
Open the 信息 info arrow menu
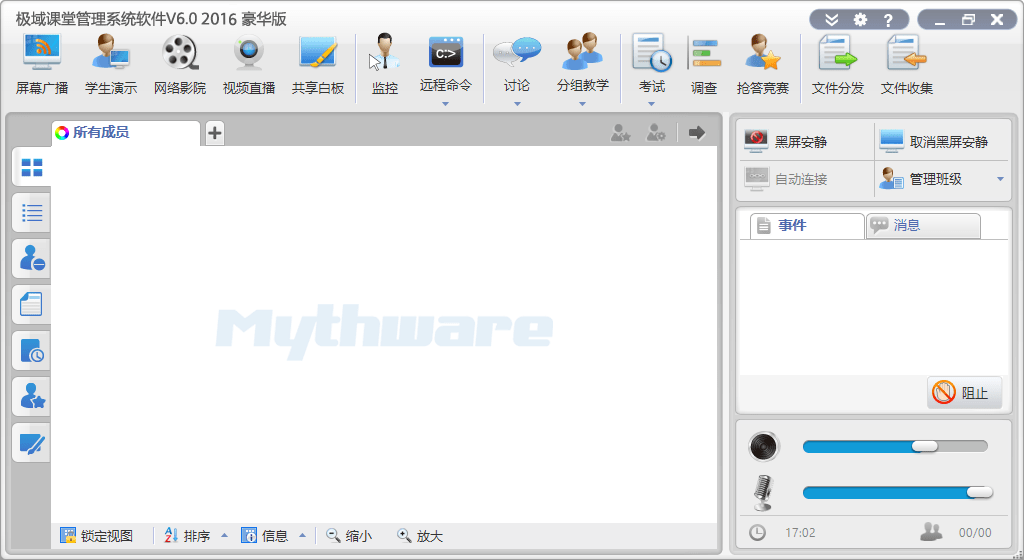pyautogui.click(x=302, y=536)
